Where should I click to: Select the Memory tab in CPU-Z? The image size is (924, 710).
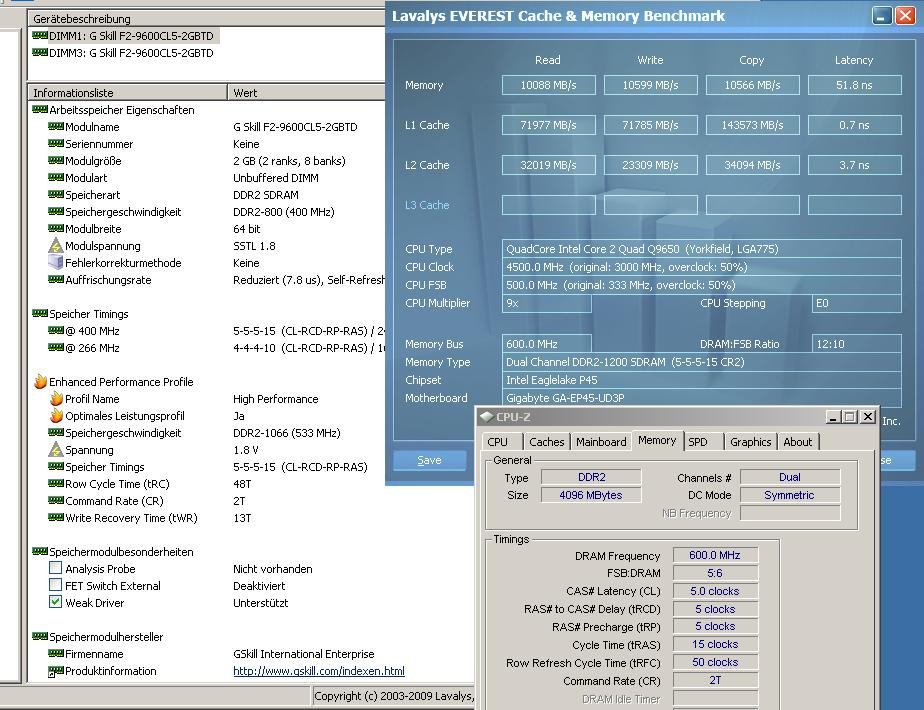tap(657, 440)
